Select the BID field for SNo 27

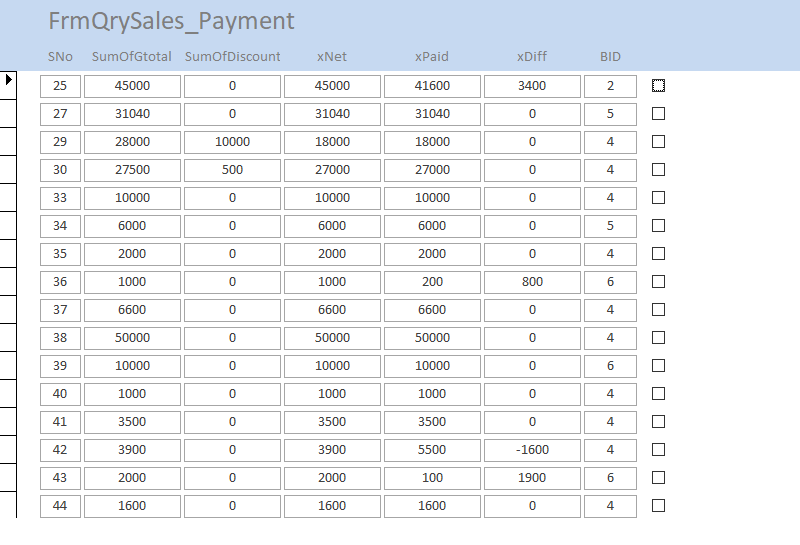pyautogui.click(x=610, y=114)
